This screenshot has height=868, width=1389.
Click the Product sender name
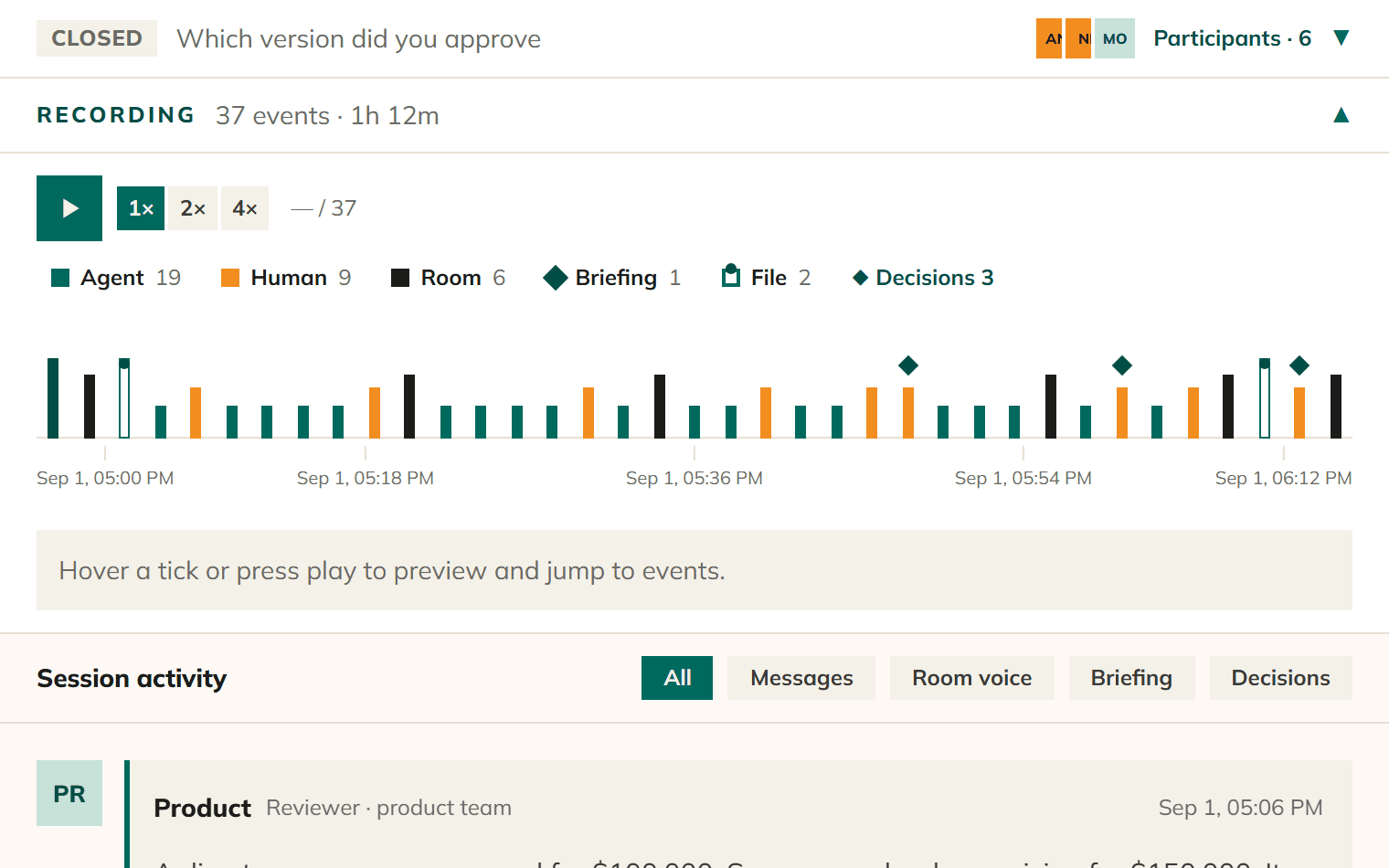[x=202, y=808]
